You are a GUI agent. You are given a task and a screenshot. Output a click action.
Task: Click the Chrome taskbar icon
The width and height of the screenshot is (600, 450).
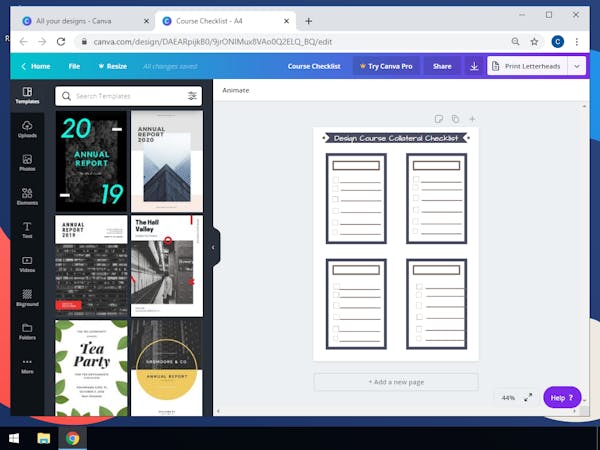click(x=73, y=438)
